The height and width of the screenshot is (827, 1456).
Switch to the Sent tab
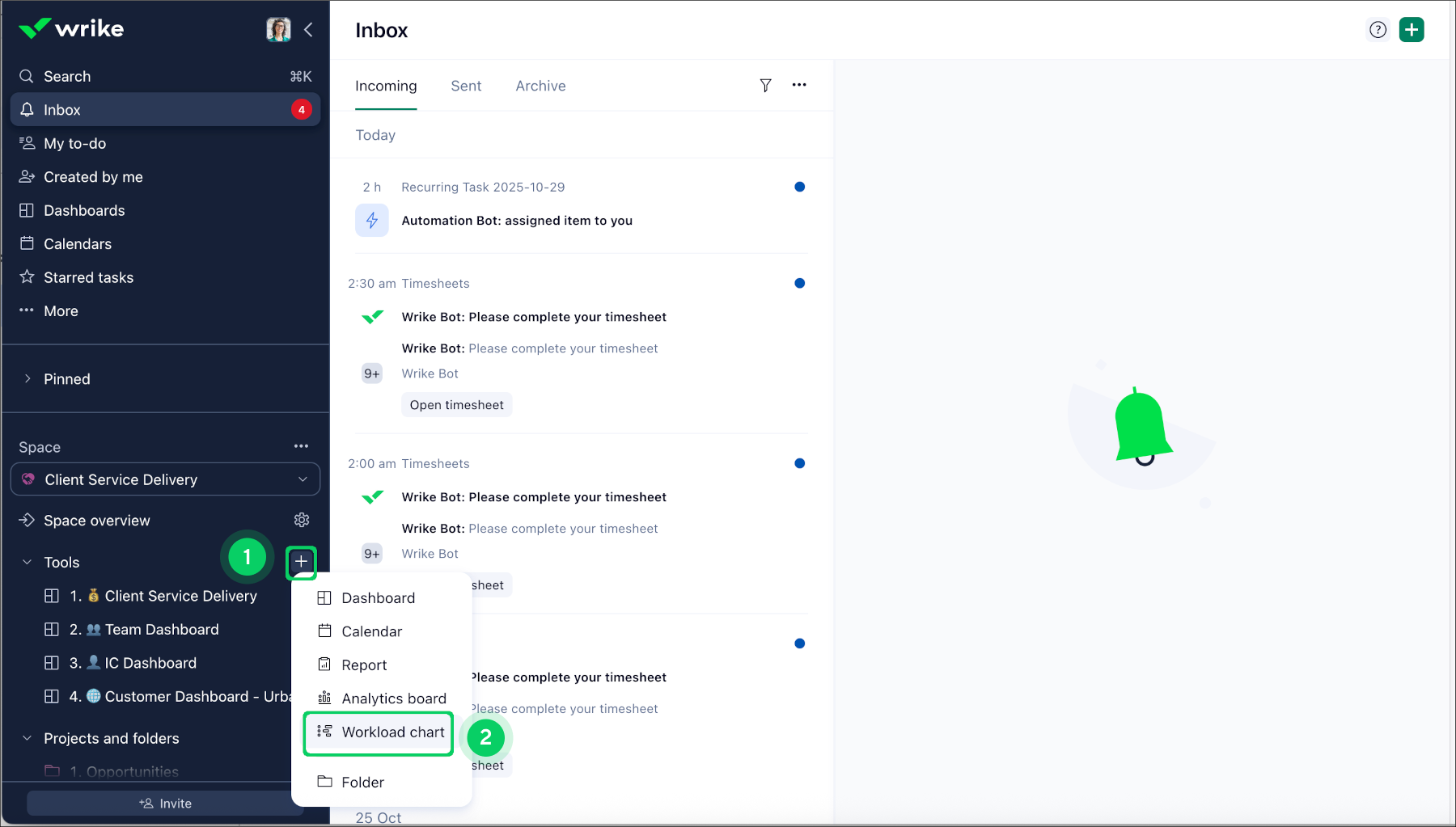466,86
